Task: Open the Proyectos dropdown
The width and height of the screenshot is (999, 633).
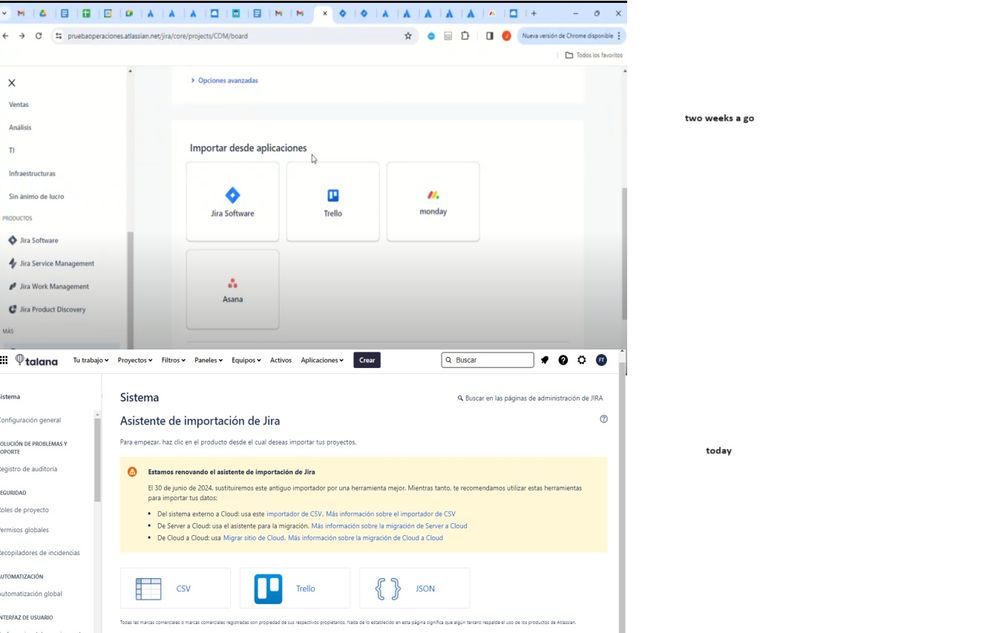Action: (134, 360)
